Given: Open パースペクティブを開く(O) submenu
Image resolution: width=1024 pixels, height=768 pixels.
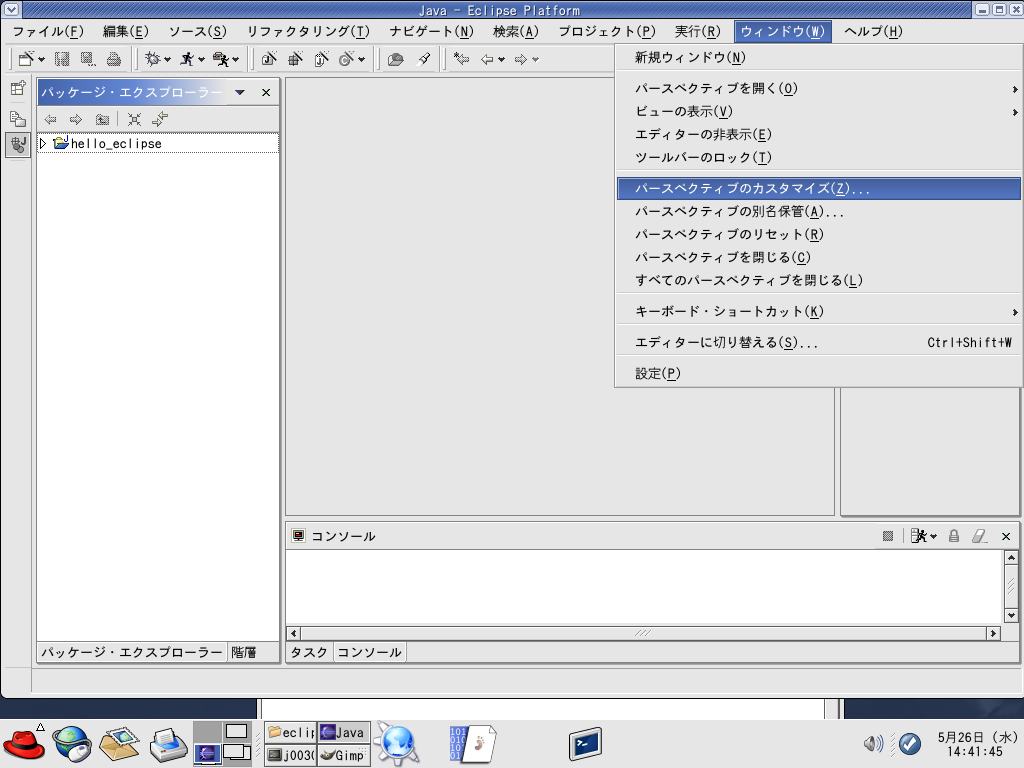Looking at the screenshot, I should [818, 88].
